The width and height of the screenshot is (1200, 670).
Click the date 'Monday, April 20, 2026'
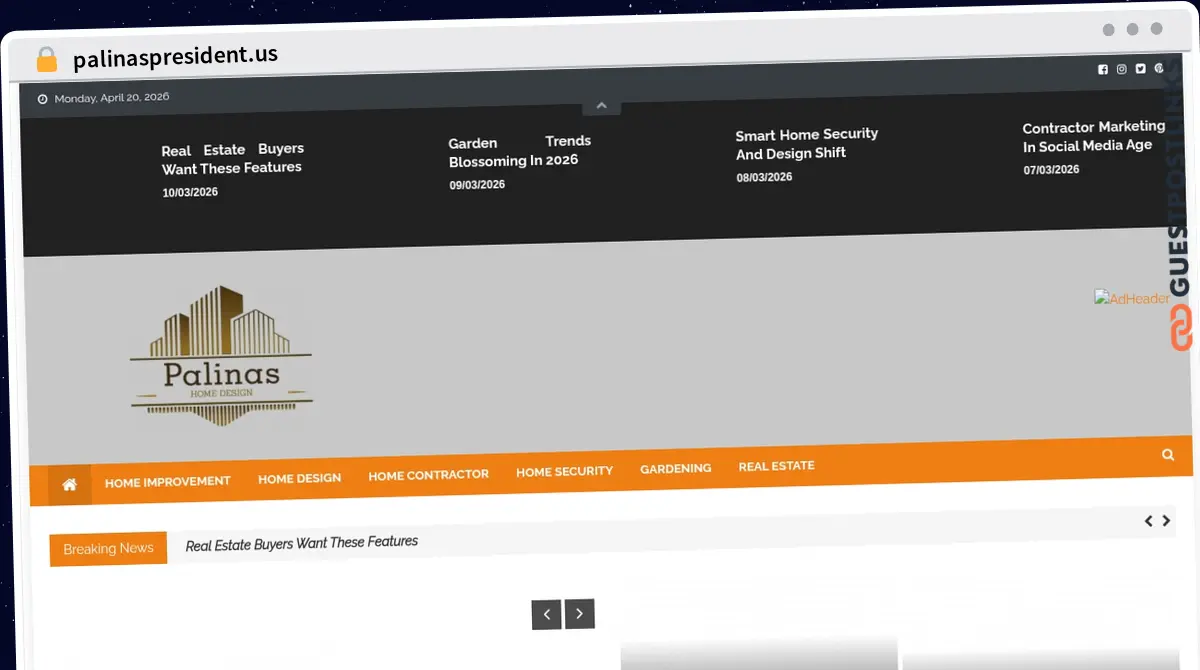pos(112,98)
